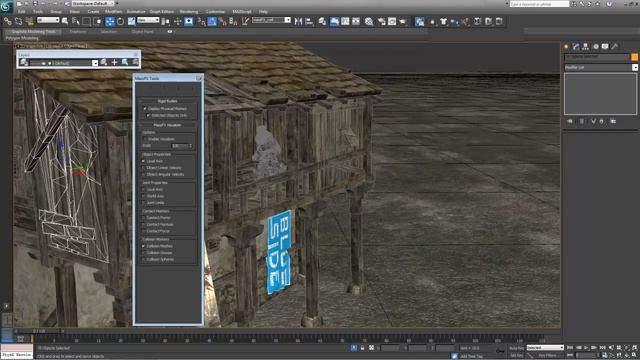Select the Select and Link tool

pos(7,21)
